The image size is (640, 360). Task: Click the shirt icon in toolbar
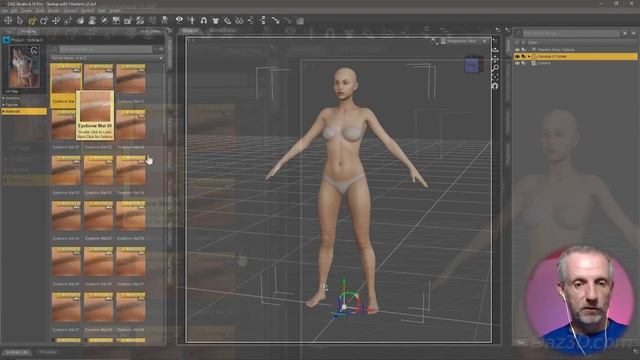pyautogui.click(x=216, y=20)
